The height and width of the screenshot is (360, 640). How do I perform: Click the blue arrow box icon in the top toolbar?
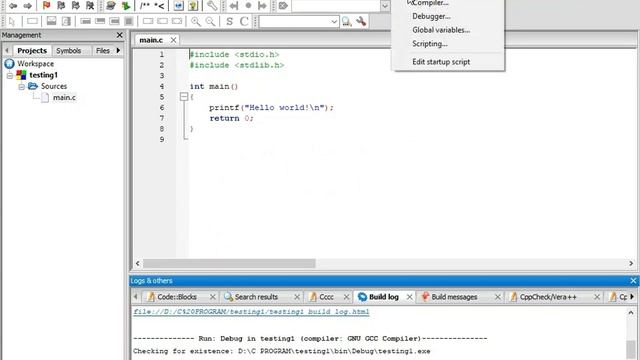point(178,5)
